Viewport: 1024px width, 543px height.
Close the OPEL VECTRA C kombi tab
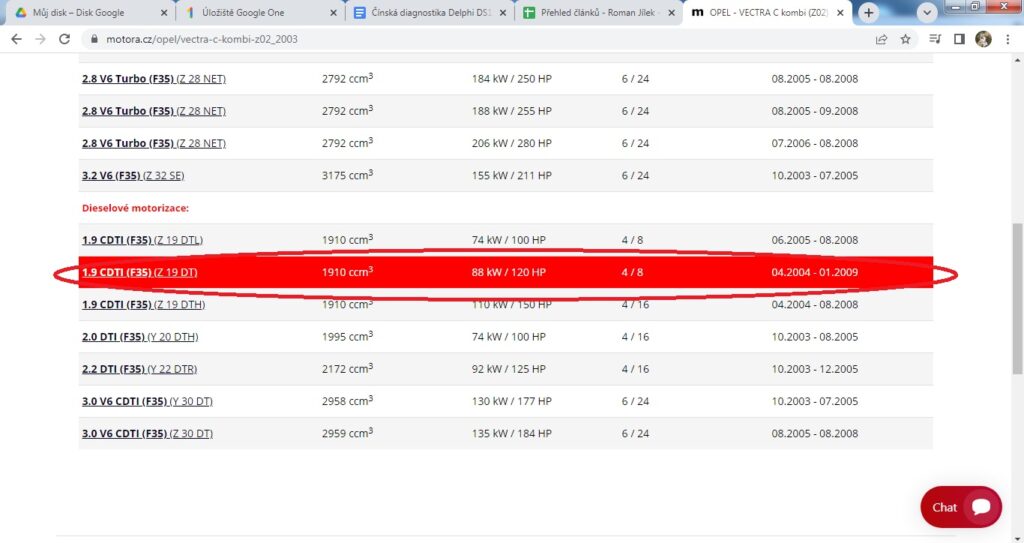coord(840,12)
